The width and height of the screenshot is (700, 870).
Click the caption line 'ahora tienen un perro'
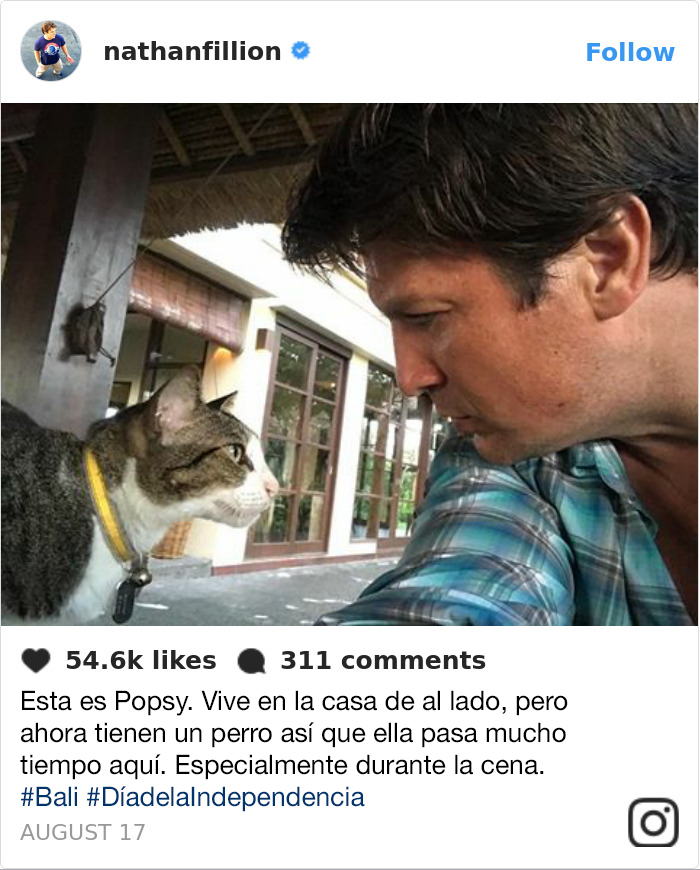[x=293, y=734]
